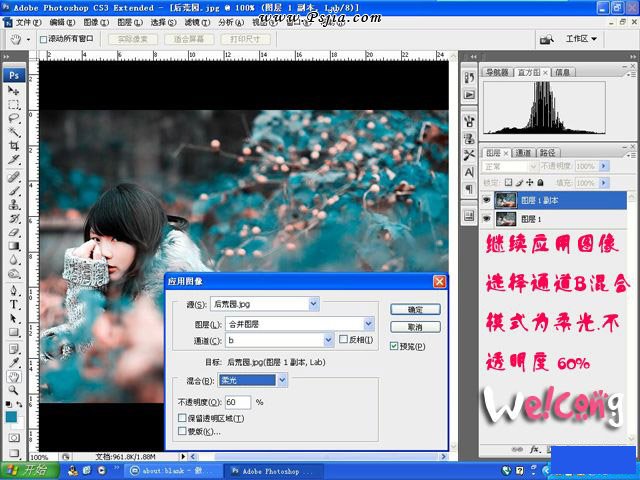Select the Rectangular Marquee tool
This screenshot has height=480, width=640.
pyautogui.click(x=14, y=104)
